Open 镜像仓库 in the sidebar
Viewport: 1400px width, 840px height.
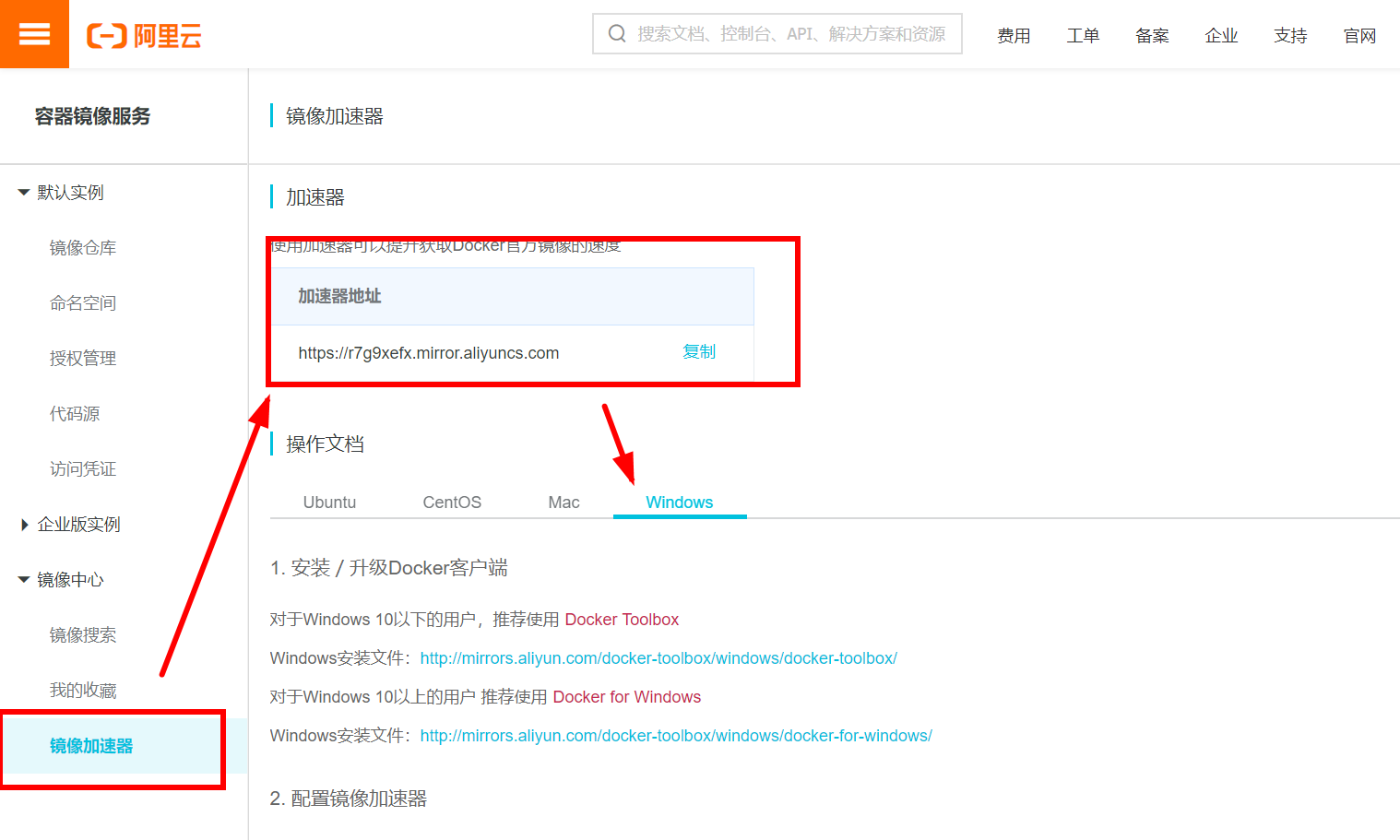82,247
